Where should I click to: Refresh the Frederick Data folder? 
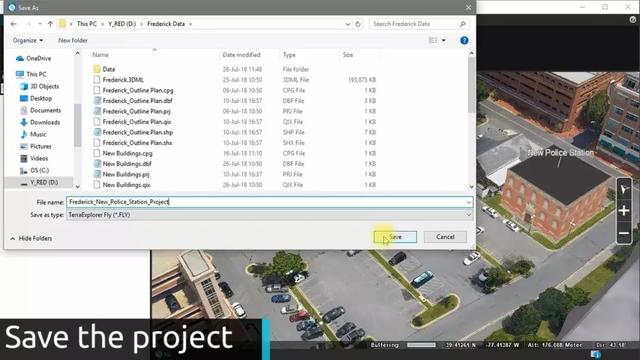click(x=358, y=24)
